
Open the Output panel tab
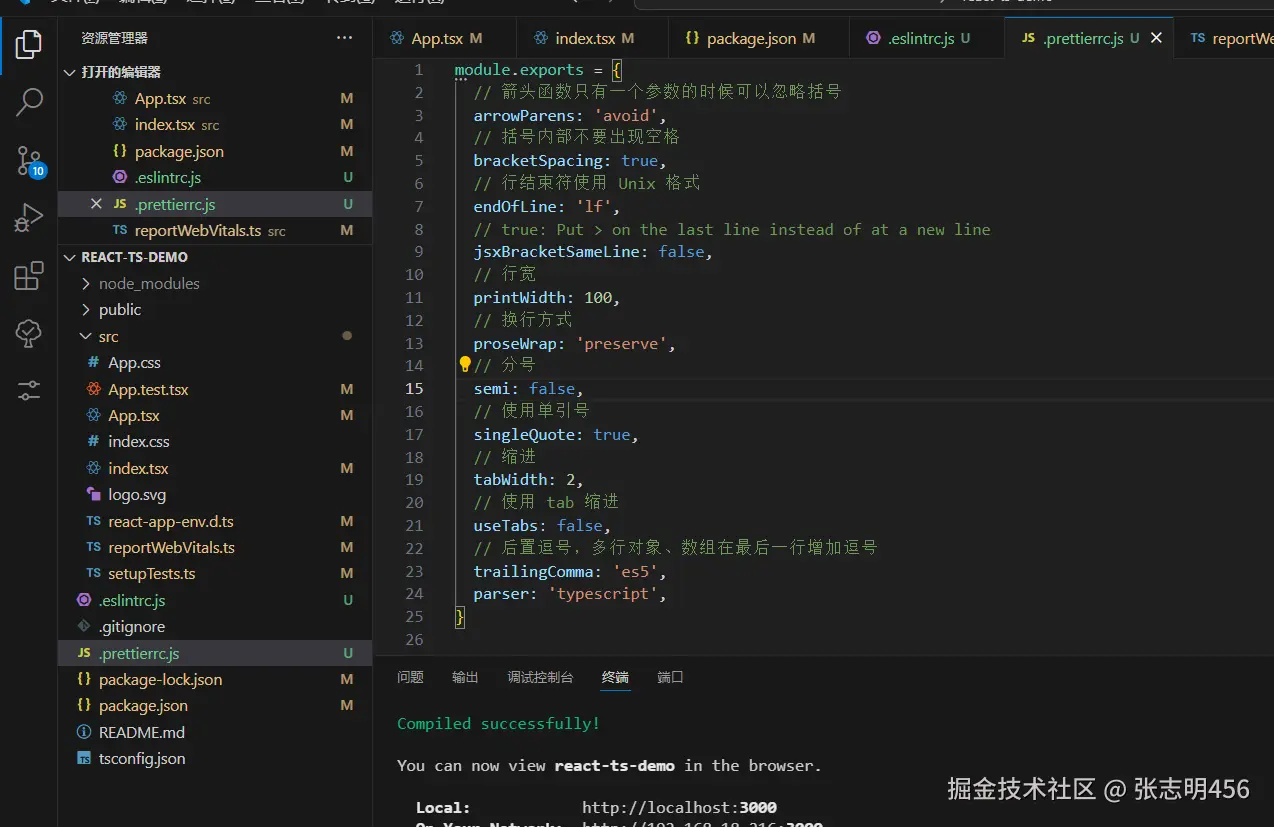[465, 677]
